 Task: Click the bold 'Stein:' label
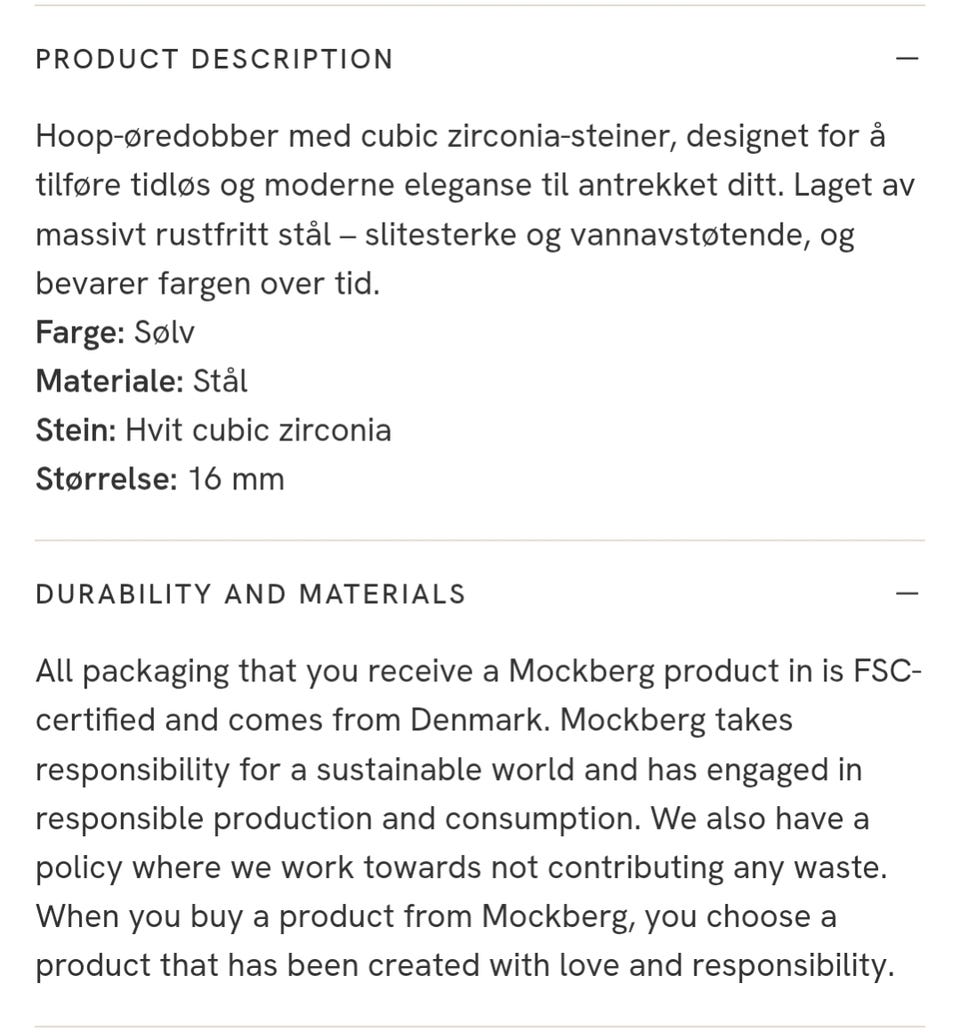click(x=76, y=430)
